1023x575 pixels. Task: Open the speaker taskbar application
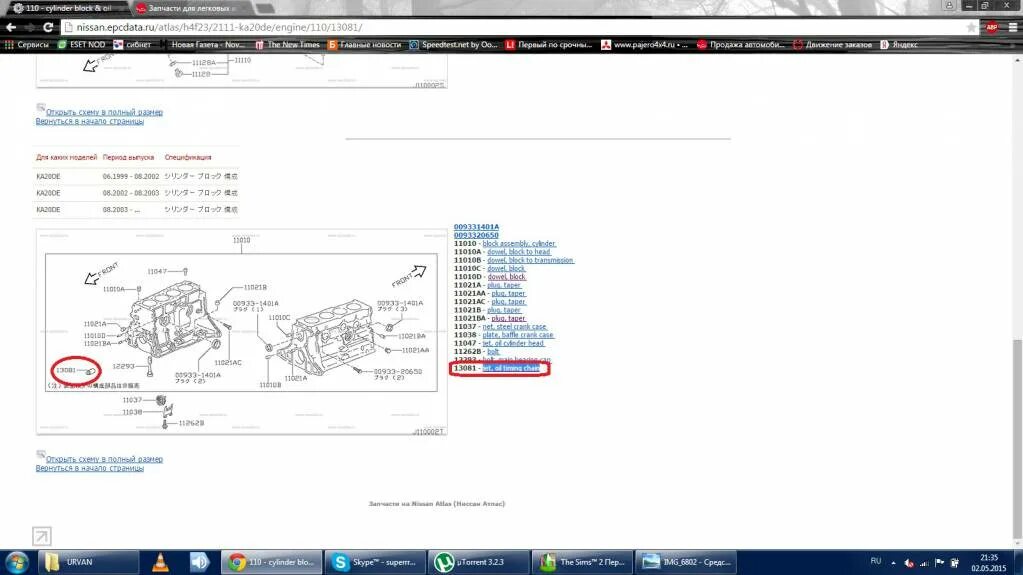[200, 562]
